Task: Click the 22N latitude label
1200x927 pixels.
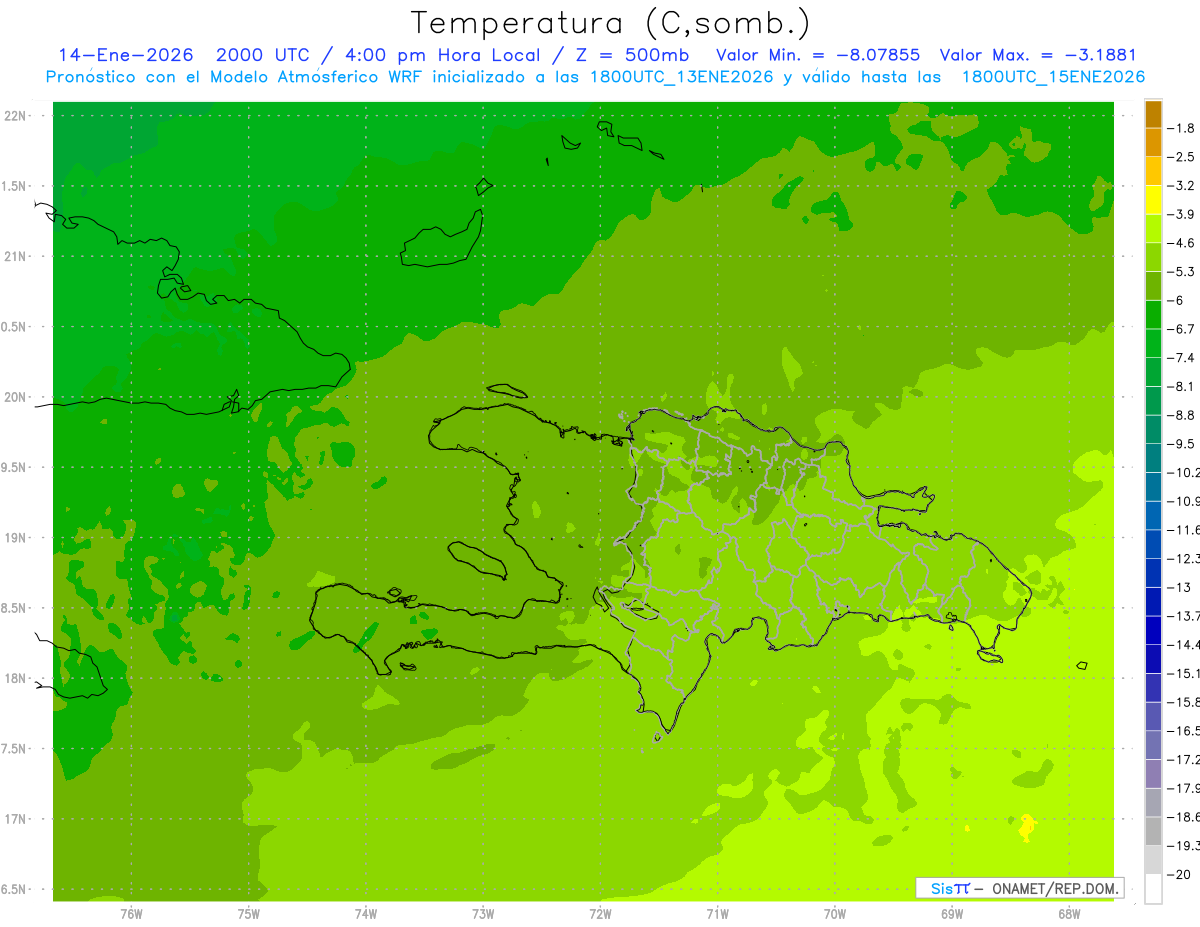Action: [x=15, y=116]
